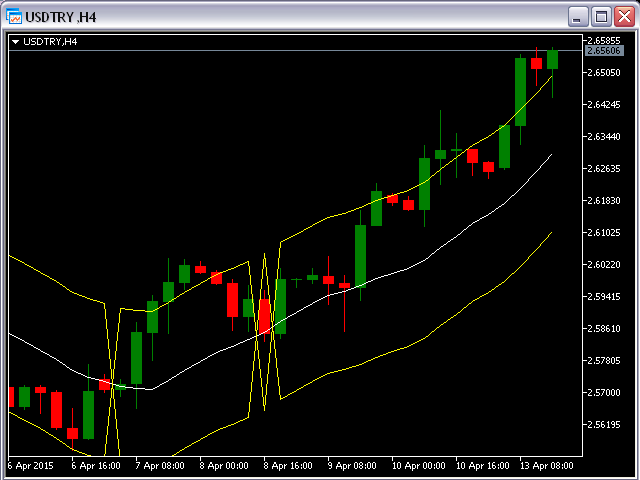Image resolution: width=640 pixels, height=480 pixels.
Task: Click the 2.57805 price scale label
Action: 604,360
